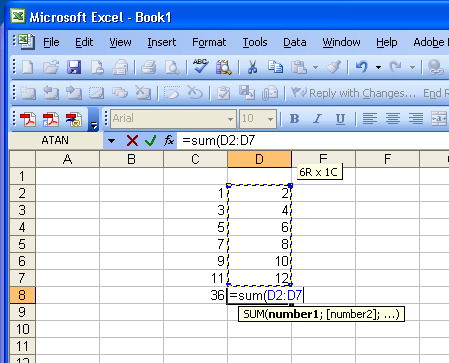Viewport: 449px width, 363px height.
Task: Open the Research binoculars icon
Action: (224, 67)
